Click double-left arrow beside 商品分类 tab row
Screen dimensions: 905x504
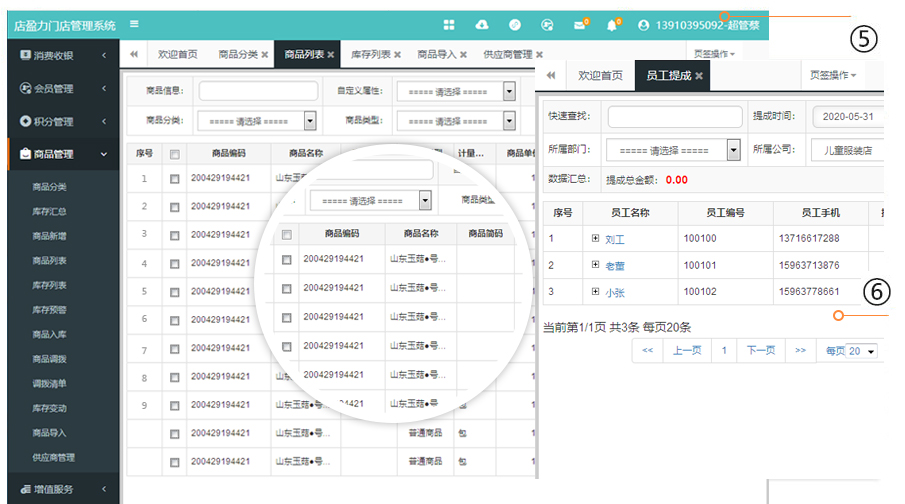coord(134,54)
